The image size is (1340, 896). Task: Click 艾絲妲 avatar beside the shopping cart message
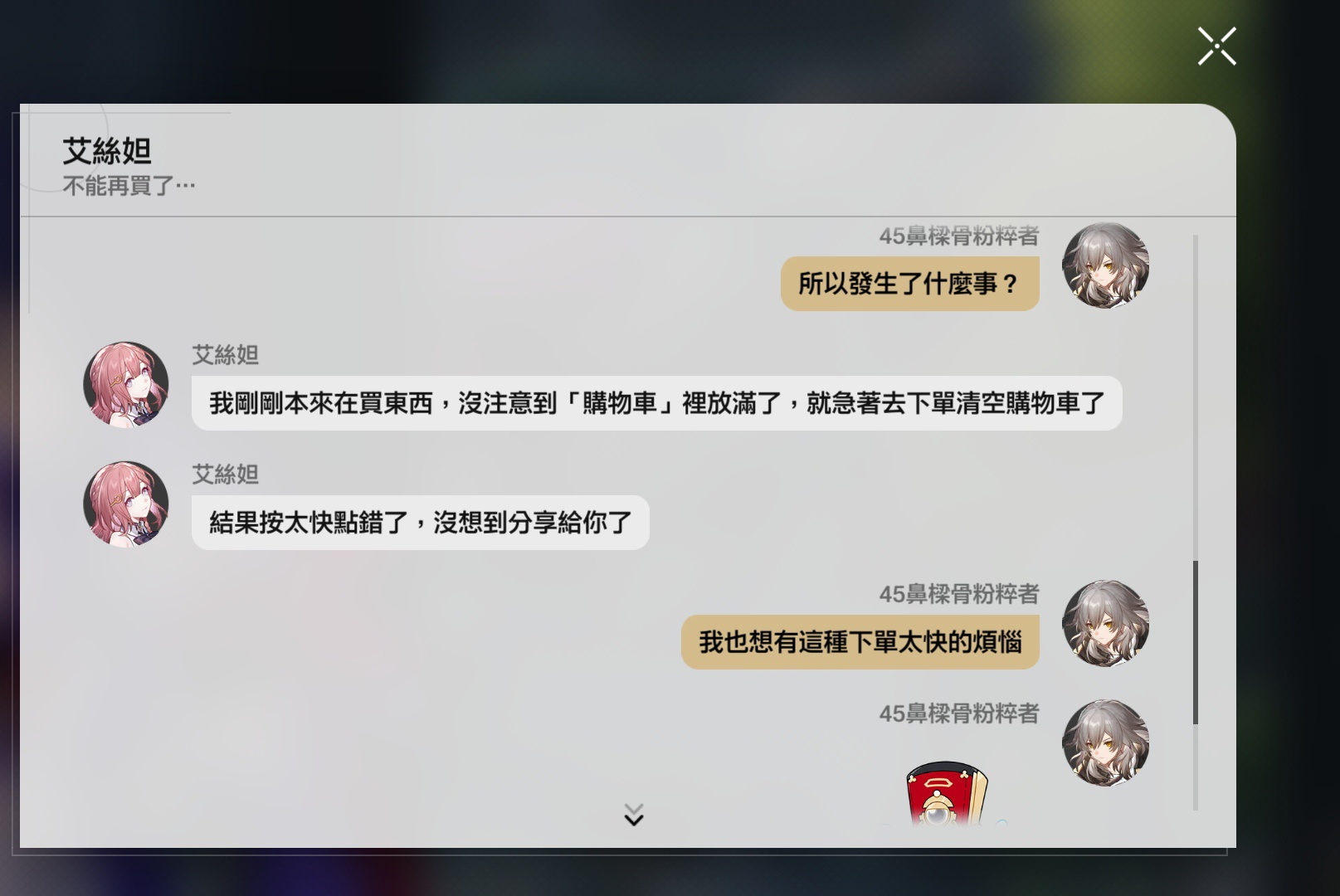(x=126, y=385)
